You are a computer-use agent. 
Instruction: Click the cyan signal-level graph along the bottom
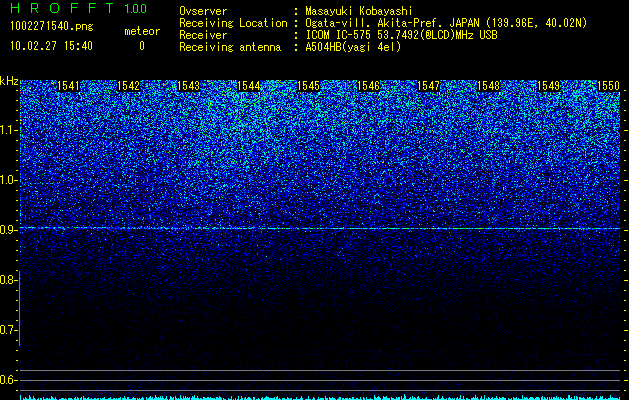pos(320,397)
